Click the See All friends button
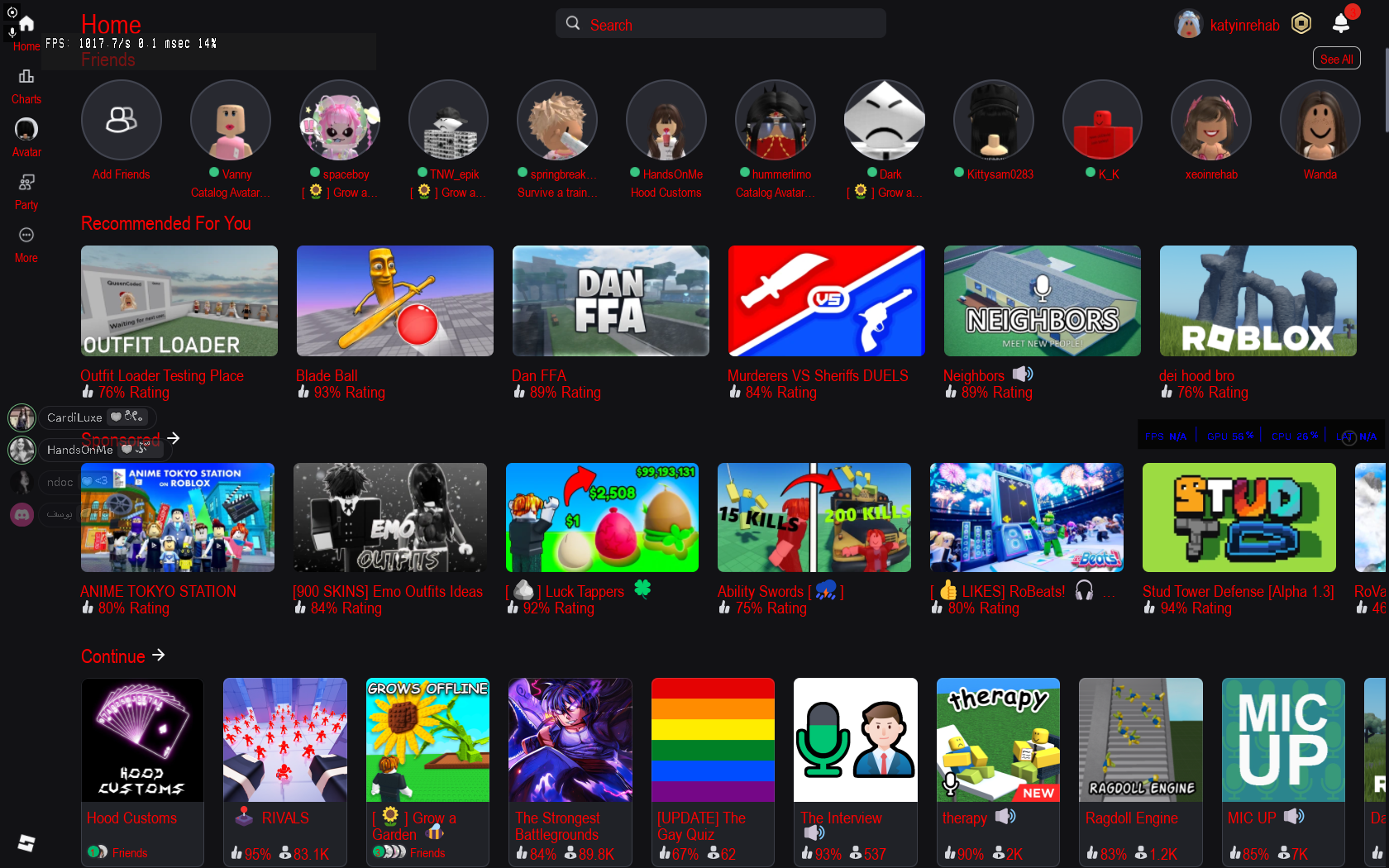 point(1336,59)
